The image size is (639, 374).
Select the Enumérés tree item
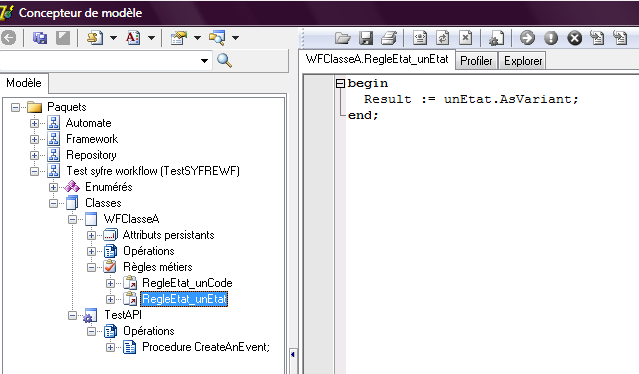point(109,187)
